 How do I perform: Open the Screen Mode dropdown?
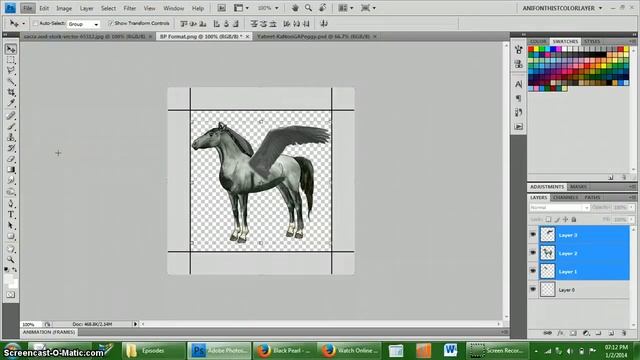(368, 8)
